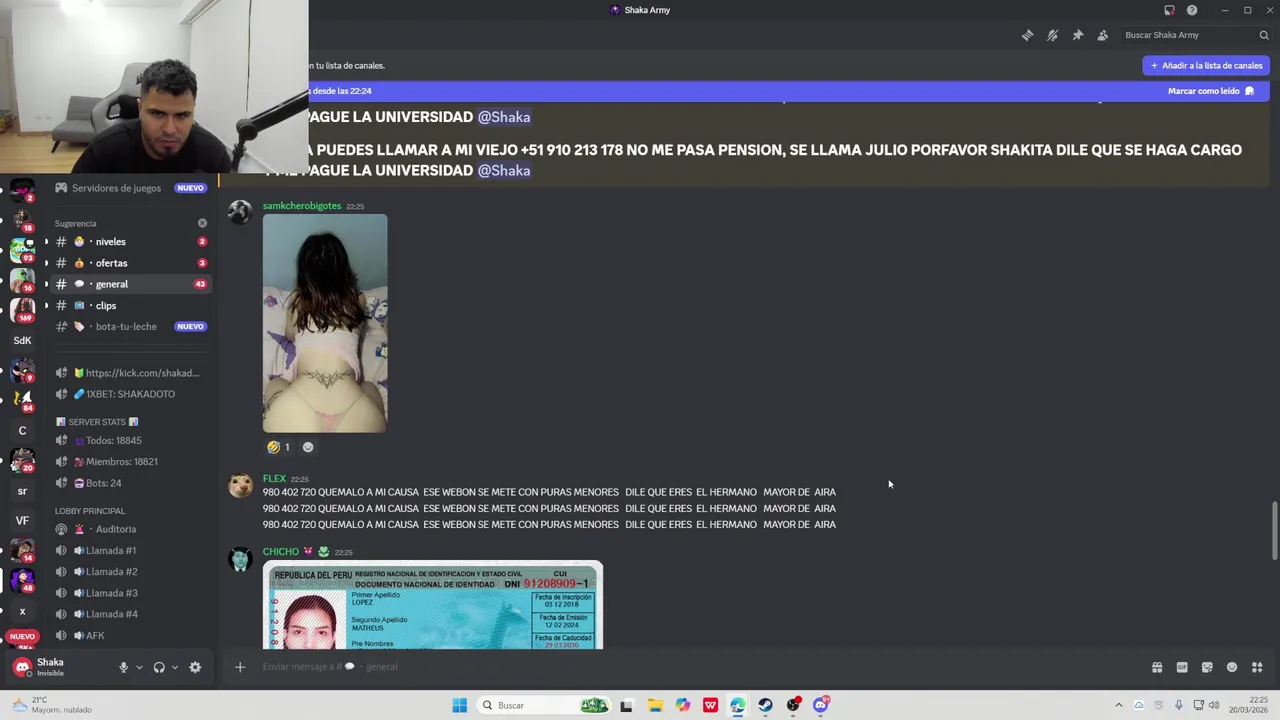This screenshot has height=720, width=1280.
Task: Join voice channel Llamada #4
Action: (130, 614)
